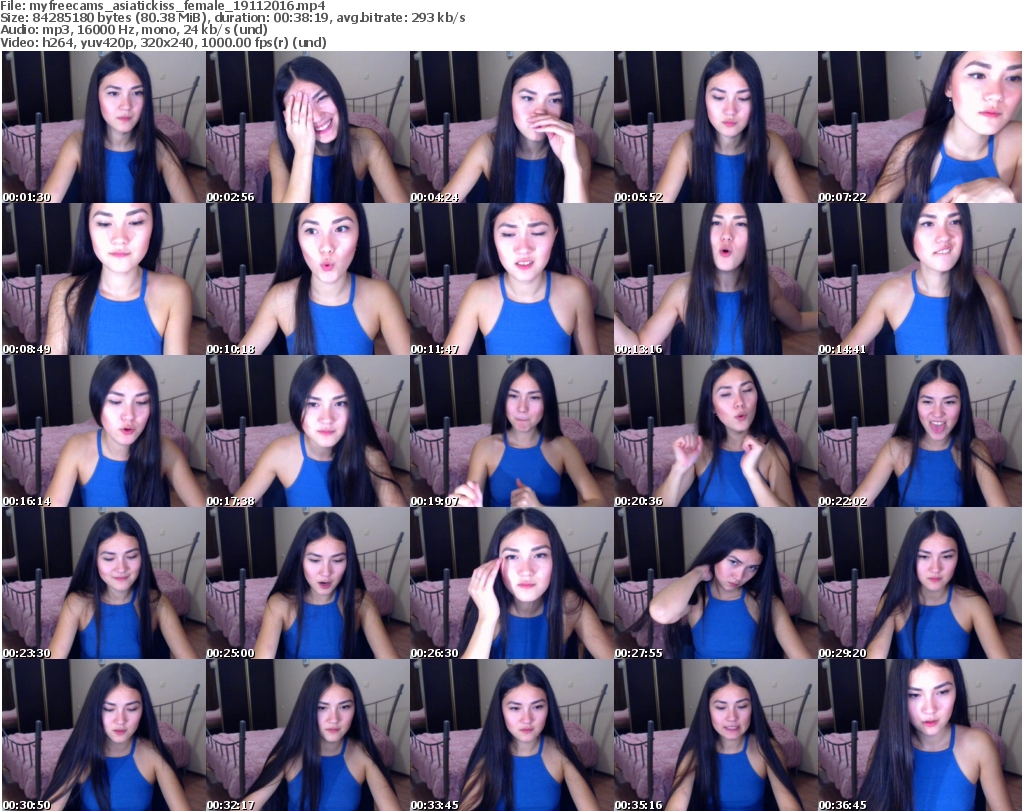Click the 'Audio: mp3, 16000 Hz' line
Image resolution: width=1024 pixels, height=811 pixels.
(134, 30)
